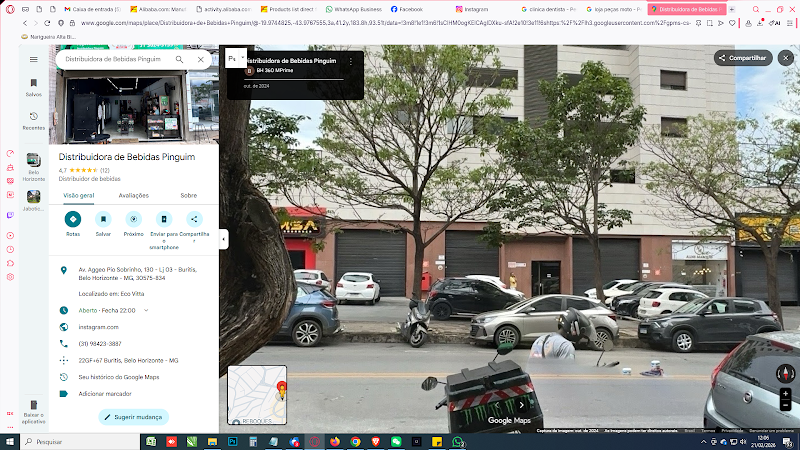Click the Salvar bookmark icon
This screenshot has height=450, width=800.
point(103,219)
